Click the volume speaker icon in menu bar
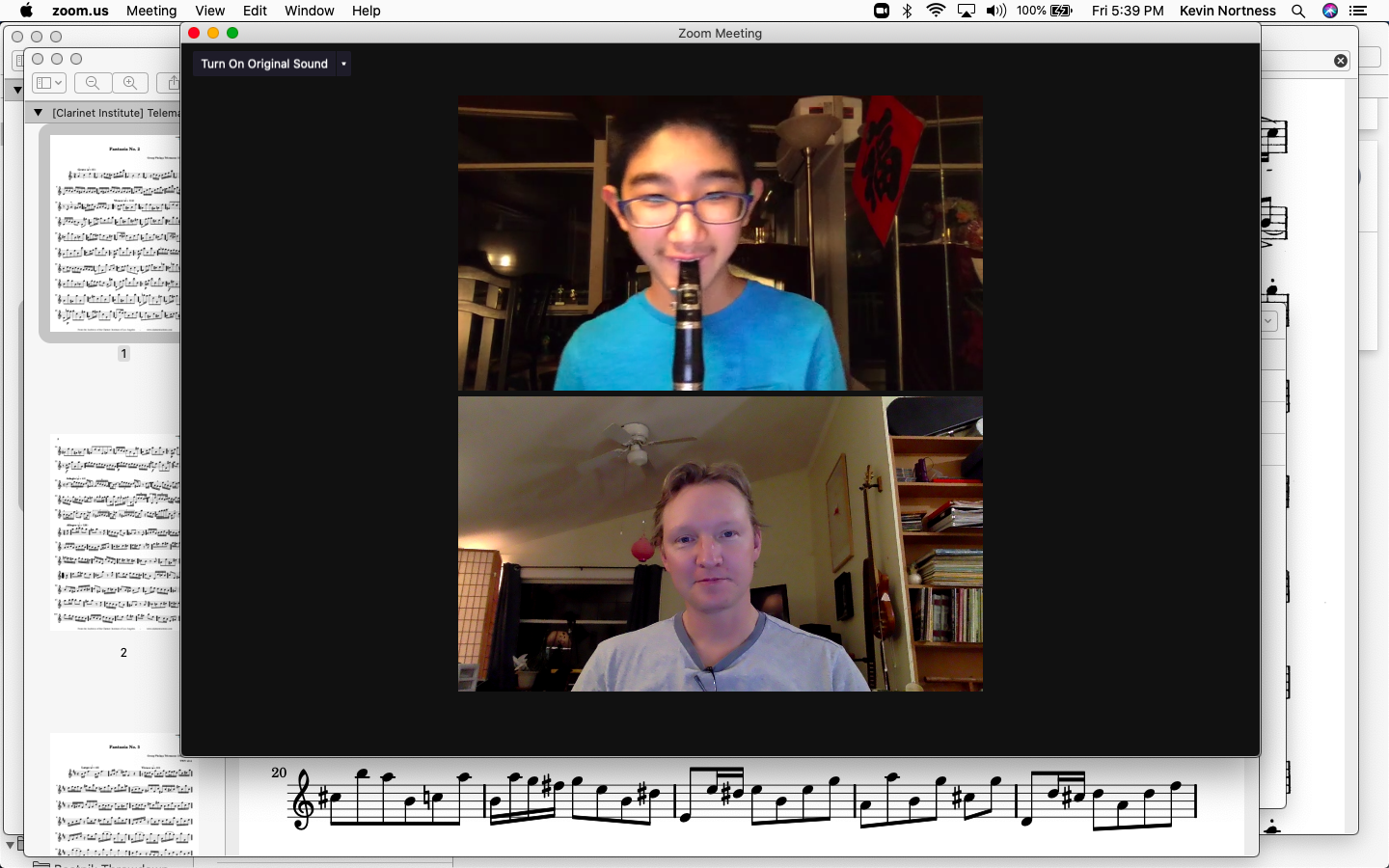1389x868 pixels. (996, 11)
